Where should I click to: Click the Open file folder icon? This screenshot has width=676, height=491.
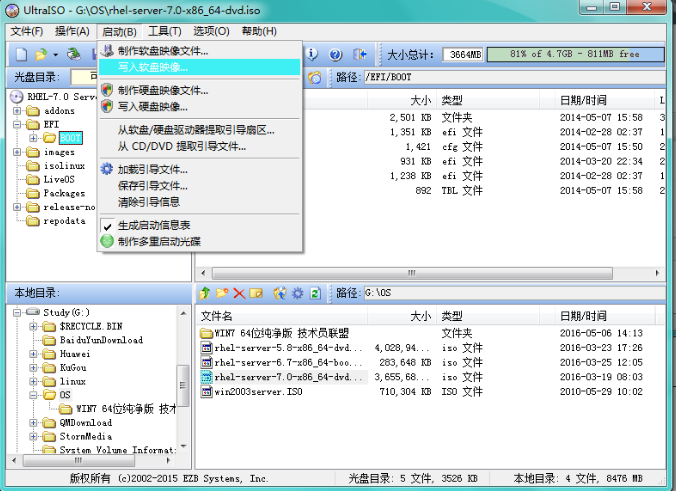tap(41, 54)
